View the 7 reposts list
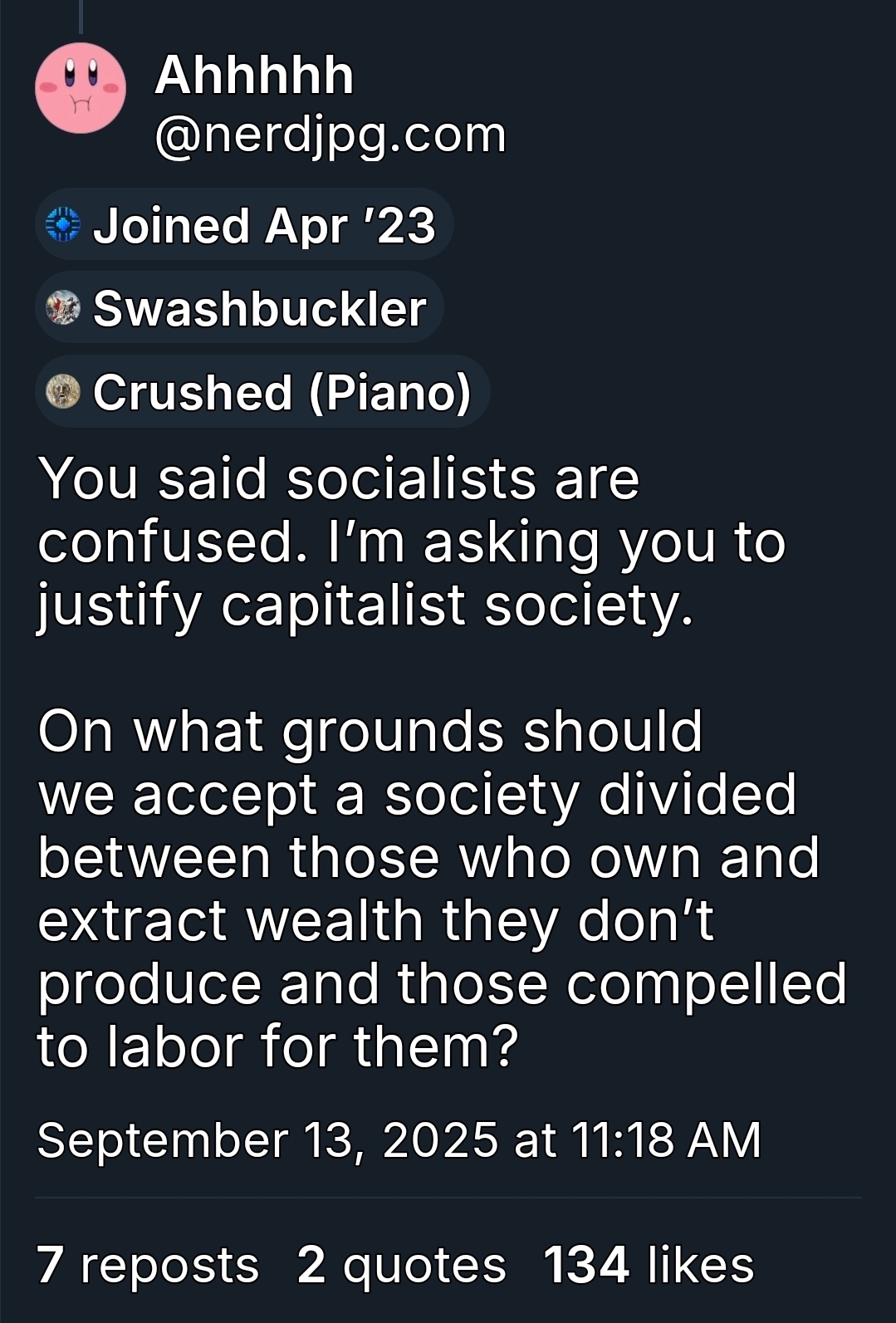This screenshot has height=1323, width=896. tap(148, 1265)
